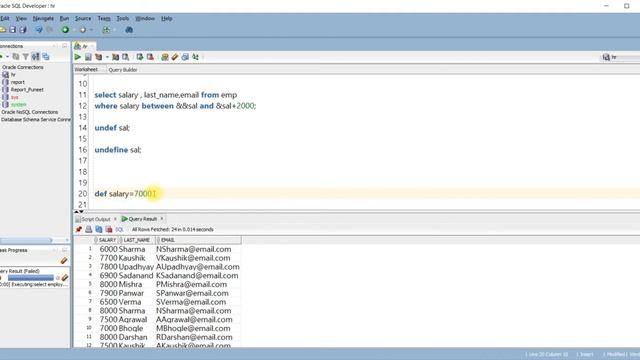Open the Help menu
640x360 pixels.
tap(167, 18)
